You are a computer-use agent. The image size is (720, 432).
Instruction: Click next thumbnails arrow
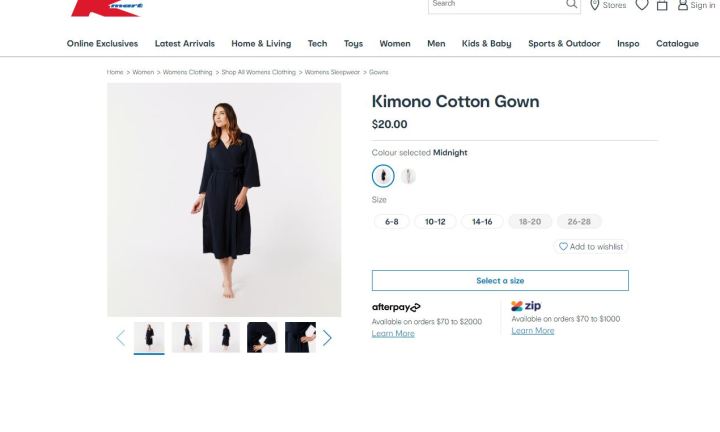(327, 338)
